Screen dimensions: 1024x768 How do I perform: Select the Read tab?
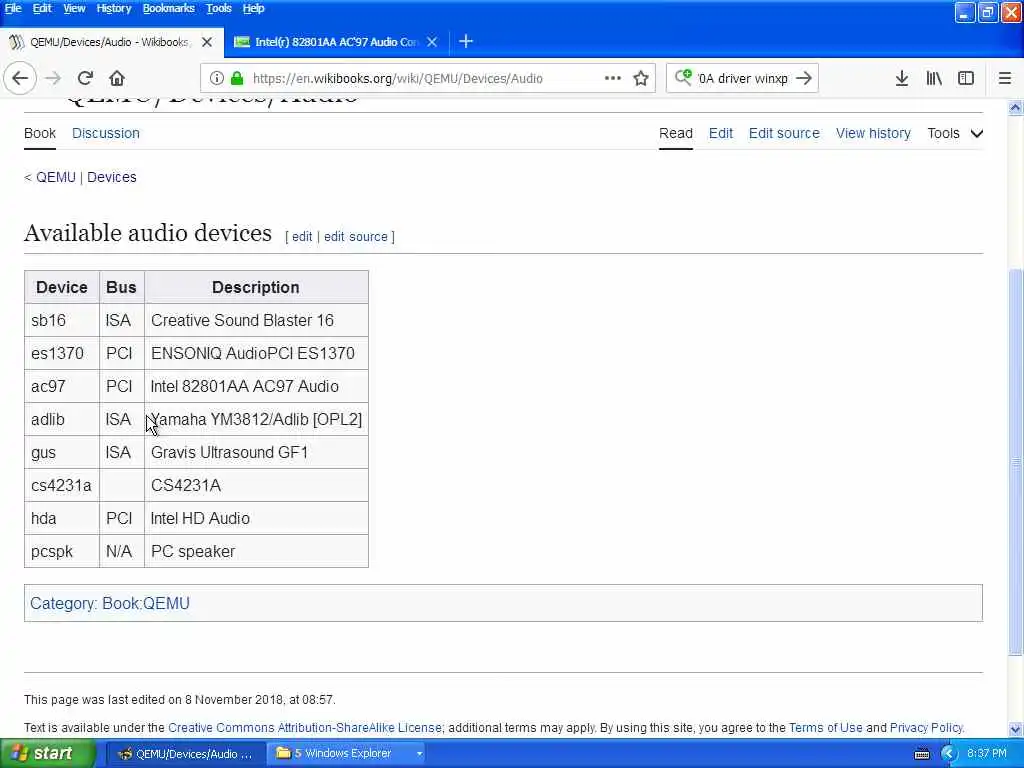click(675, 133)
